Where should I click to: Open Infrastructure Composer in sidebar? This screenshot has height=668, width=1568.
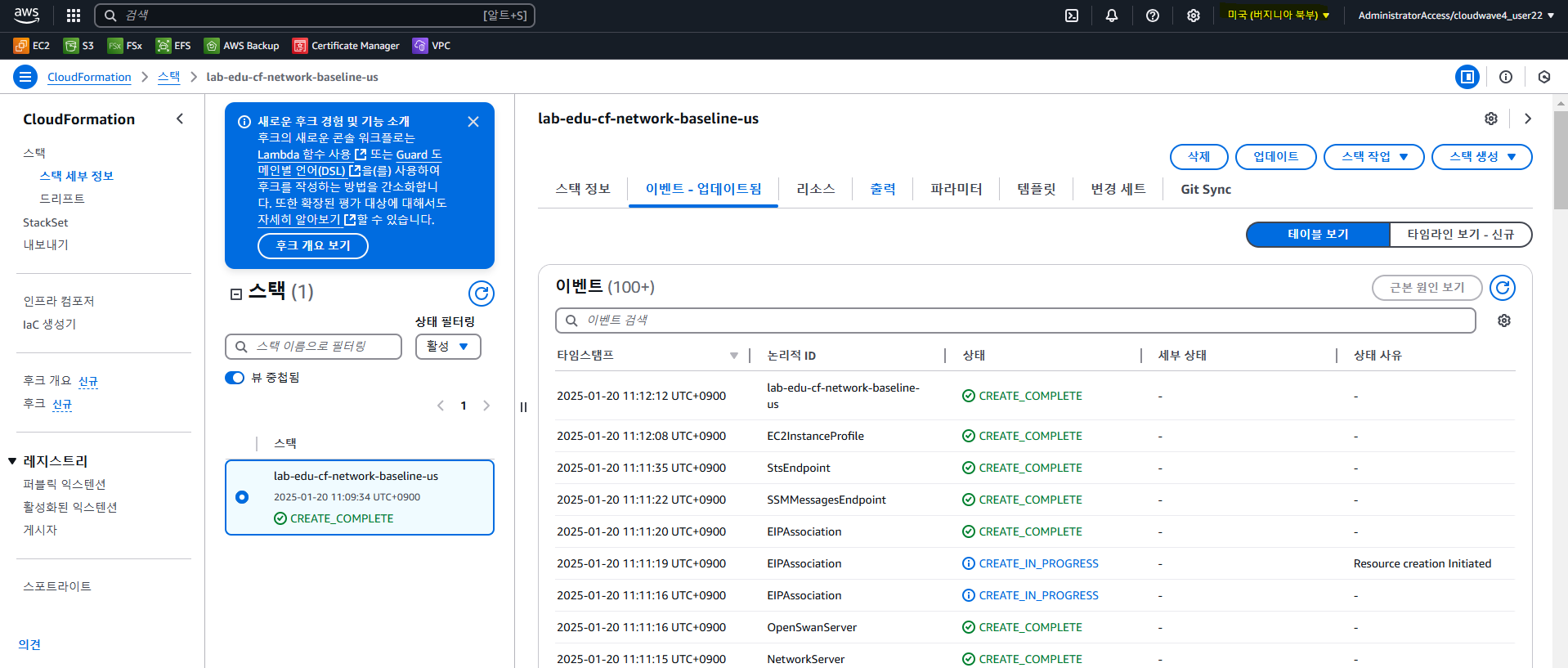tap(59, 302)
